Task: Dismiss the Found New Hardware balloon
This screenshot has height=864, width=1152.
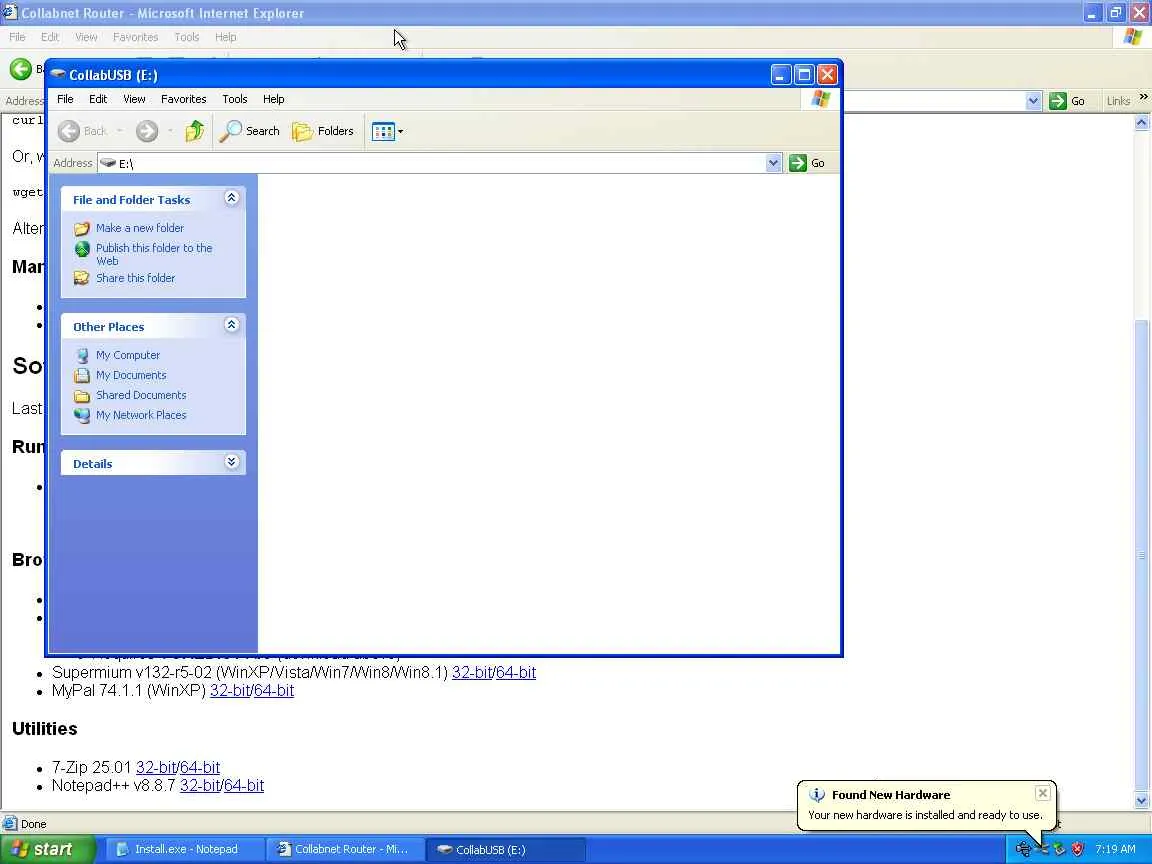Action: tap(1043, 793)
